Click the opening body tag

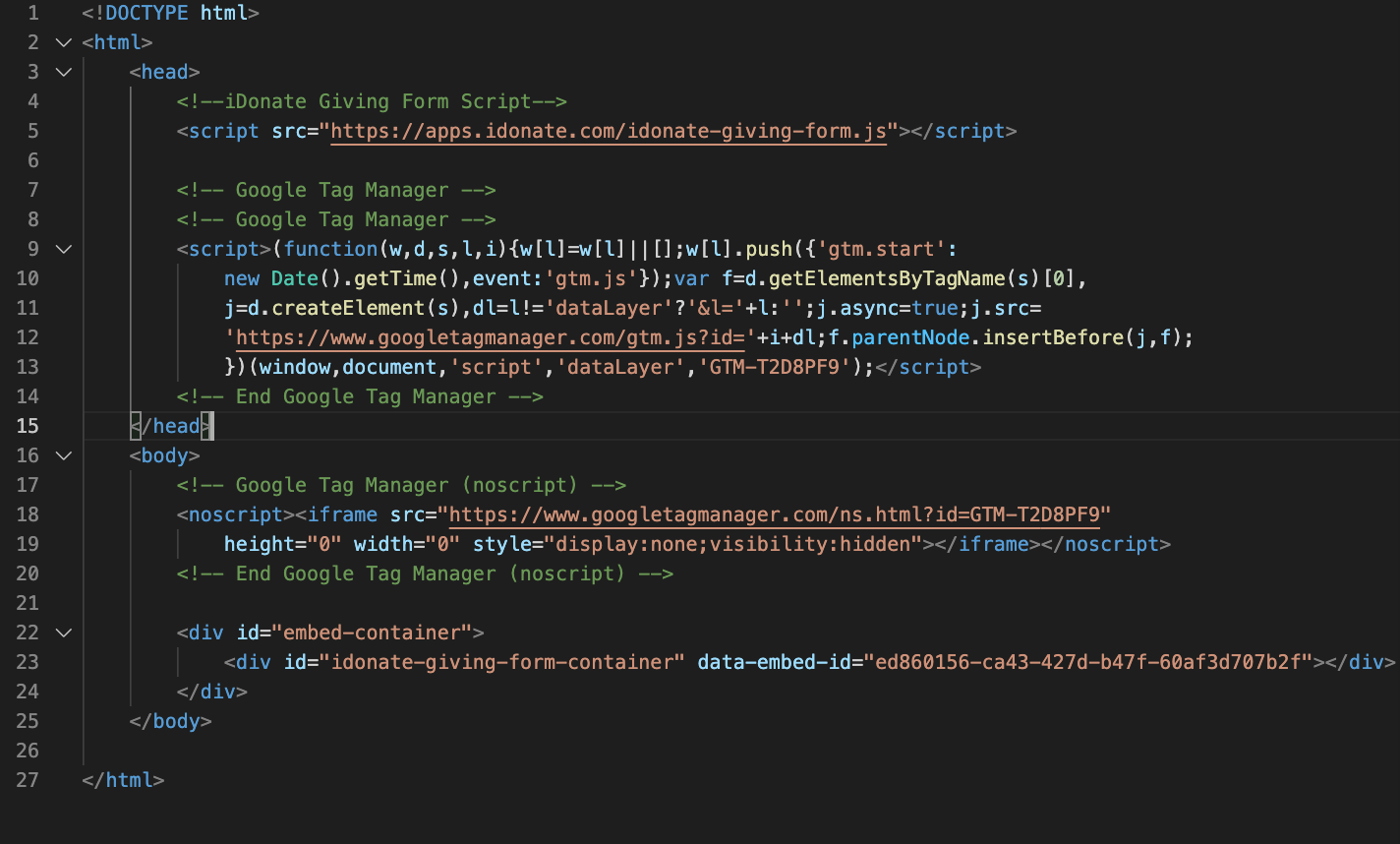pyautogui.click(x=165, y=455)
